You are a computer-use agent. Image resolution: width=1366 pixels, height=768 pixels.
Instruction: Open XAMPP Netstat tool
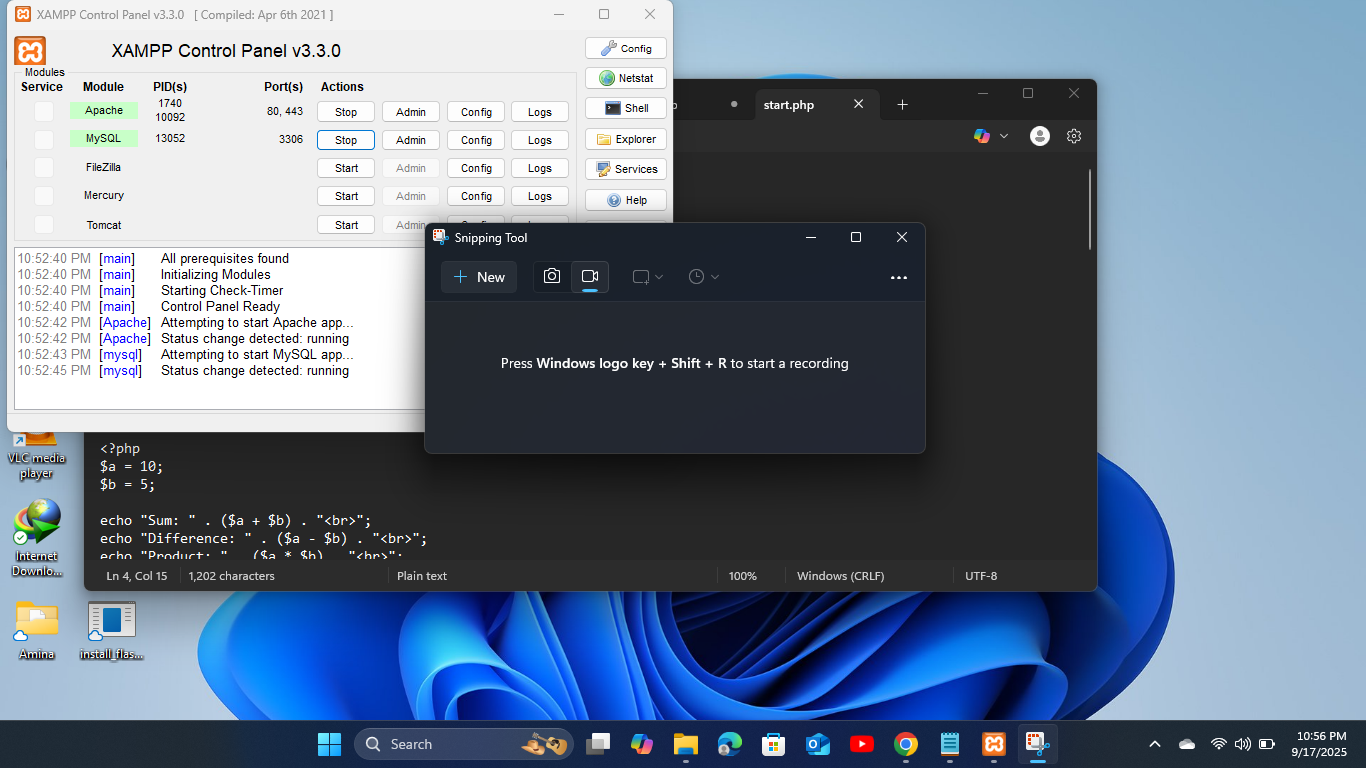click(626, 78)
